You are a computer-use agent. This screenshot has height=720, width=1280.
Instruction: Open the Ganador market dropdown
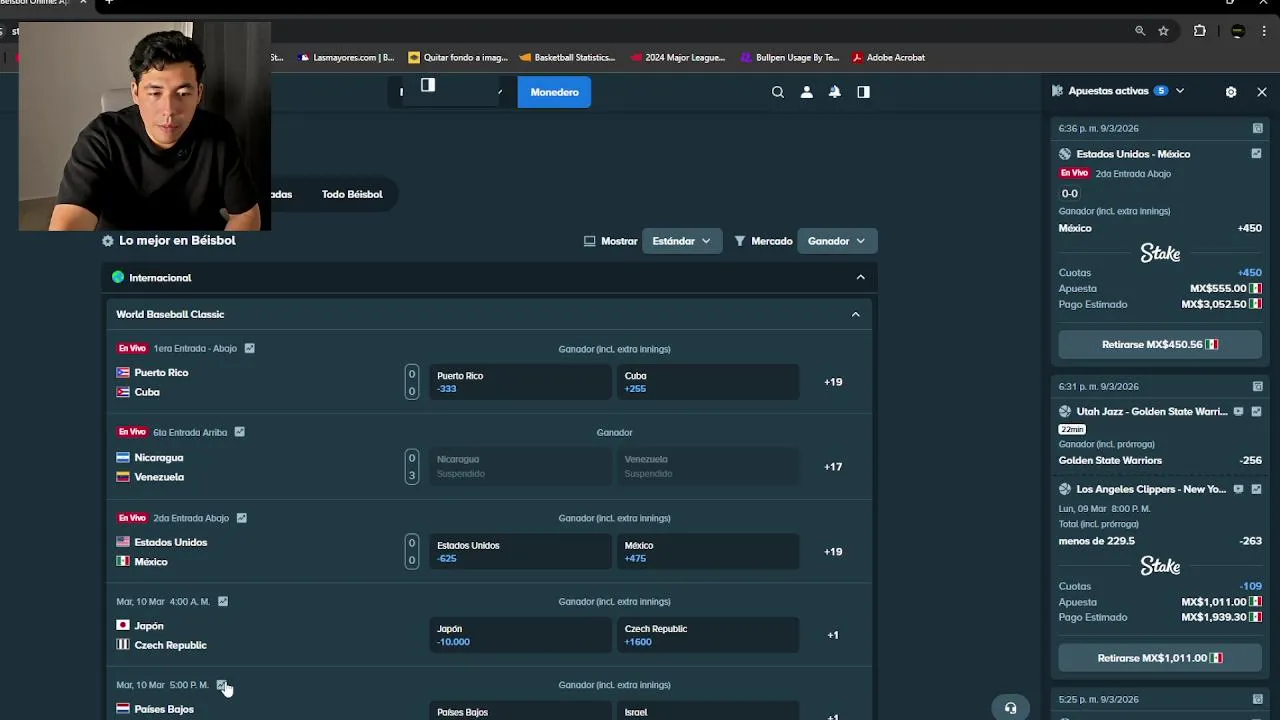click(x=837, y=241)
